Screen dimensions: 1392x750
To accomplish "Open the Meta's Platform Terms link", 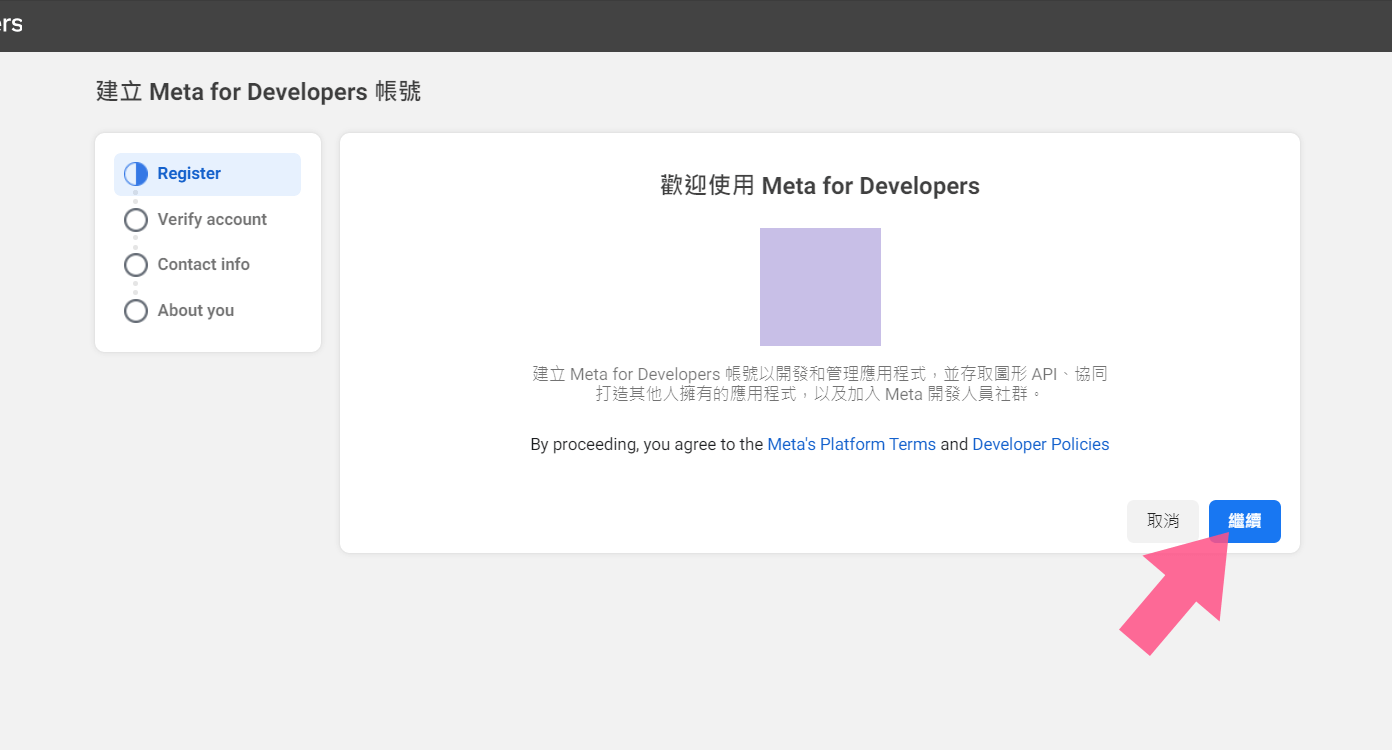I will [851, 444].
